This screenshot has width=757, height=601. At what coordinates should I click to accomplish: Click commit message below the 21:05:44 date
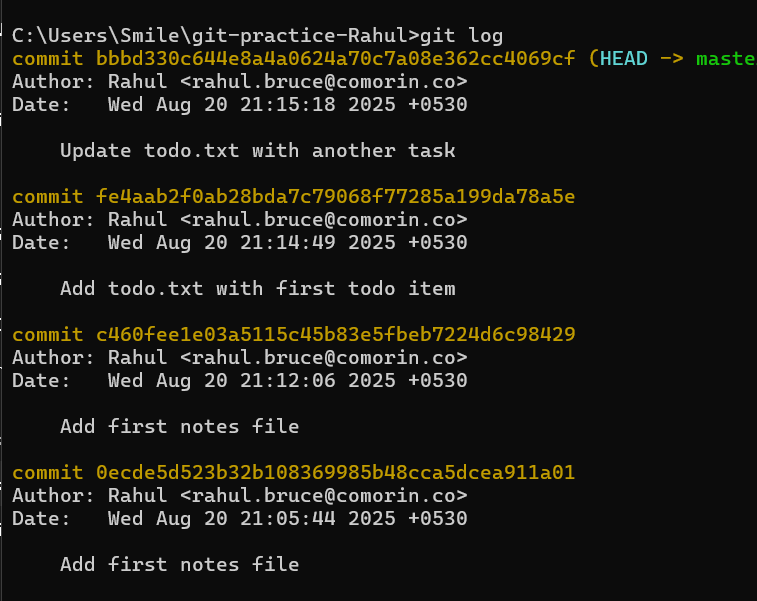(179, 564)
